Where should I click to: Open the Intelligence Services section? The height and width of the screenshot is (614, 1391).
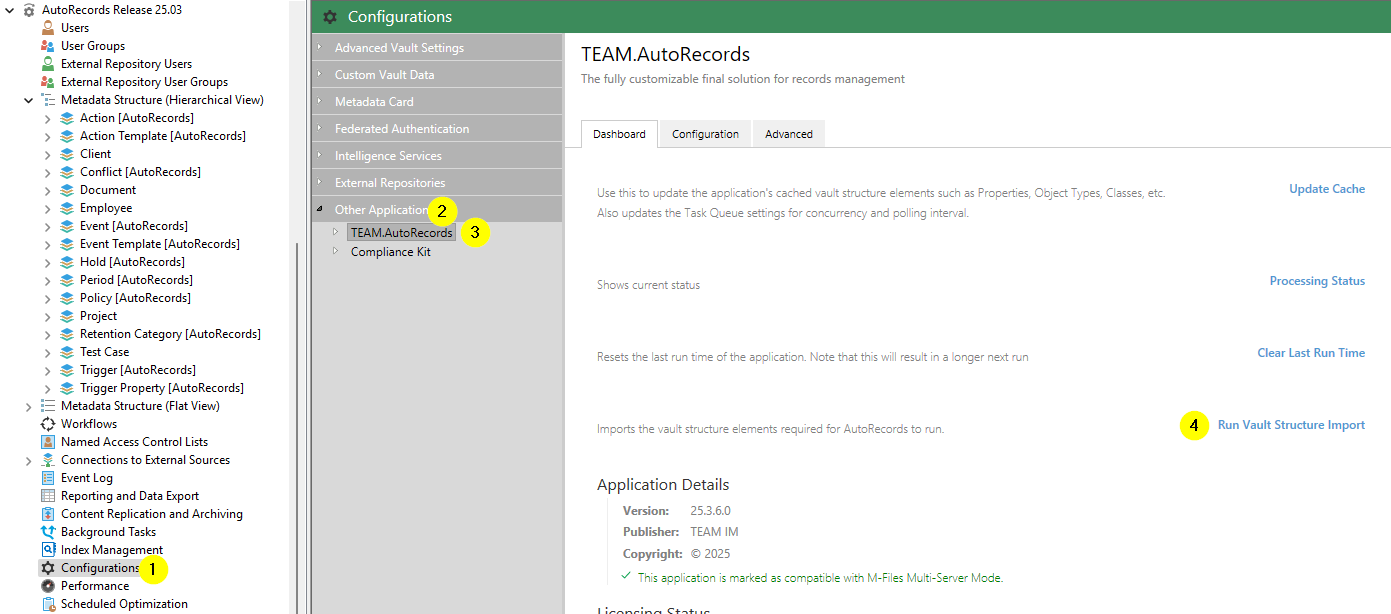(x=438, y=155)
